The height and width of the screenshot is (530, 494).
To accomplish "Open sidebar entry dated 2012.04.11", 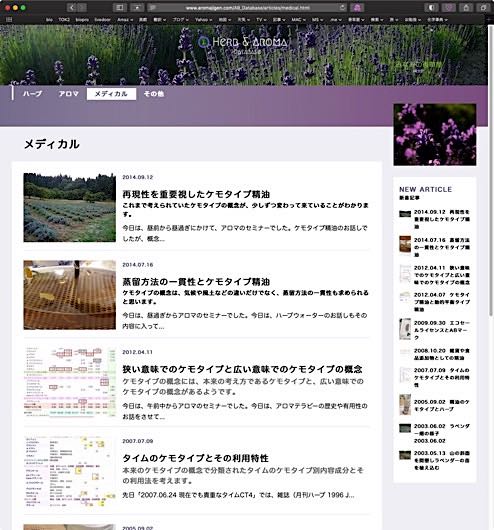I will [435, 275].
